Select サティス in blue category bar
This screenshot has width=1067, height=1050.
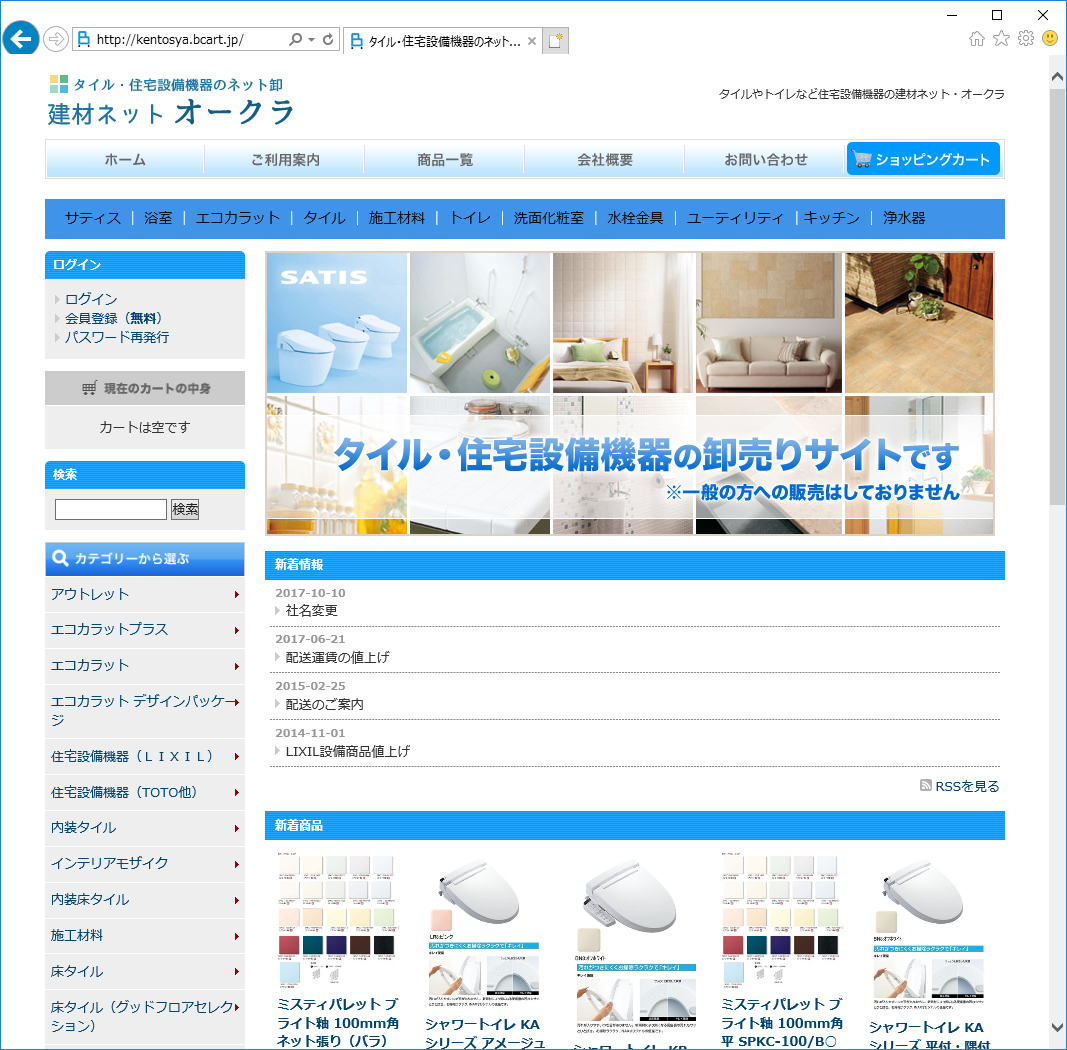(93, 218)
